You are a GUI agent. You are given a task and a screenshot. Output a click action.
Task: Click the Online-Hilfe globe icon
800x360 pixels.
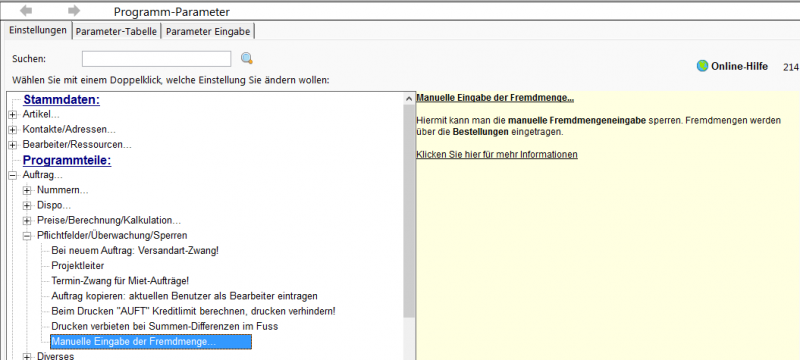pos(702,66)
